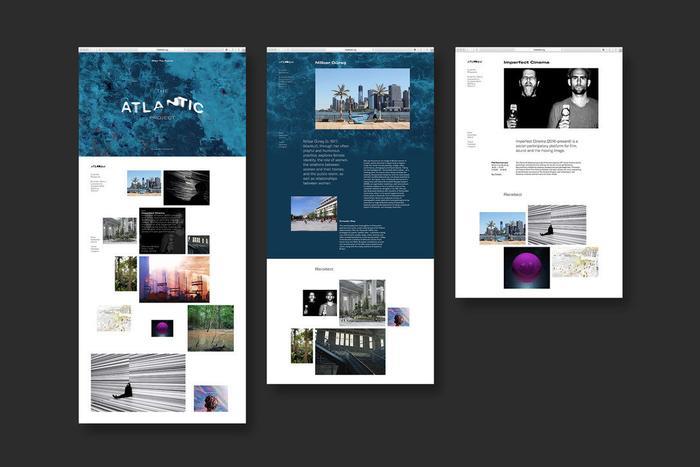Screen dimensions: 700x467
Task: Open the dark streaked-light thumbnail on the homepage
Action: tap(186, 188)
